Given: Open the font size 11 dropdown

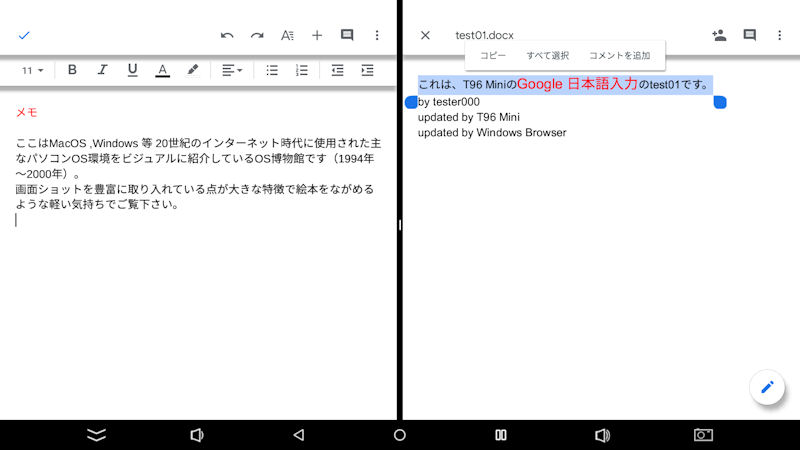Looking at the screenshot, I should (x=33, y=70).
